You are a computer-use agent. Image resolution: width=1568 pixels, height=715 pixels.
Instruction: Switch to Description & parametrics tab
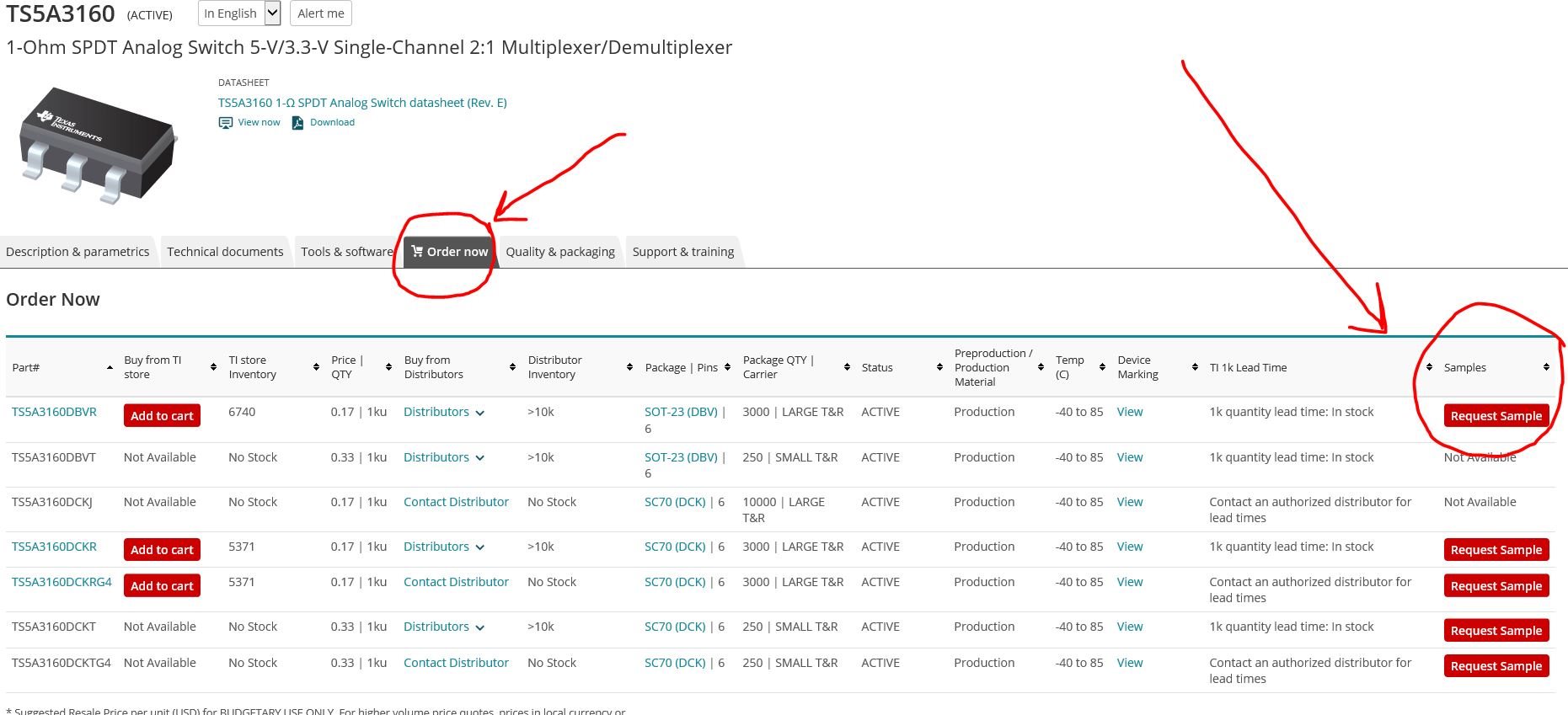[x=78, y=252]
